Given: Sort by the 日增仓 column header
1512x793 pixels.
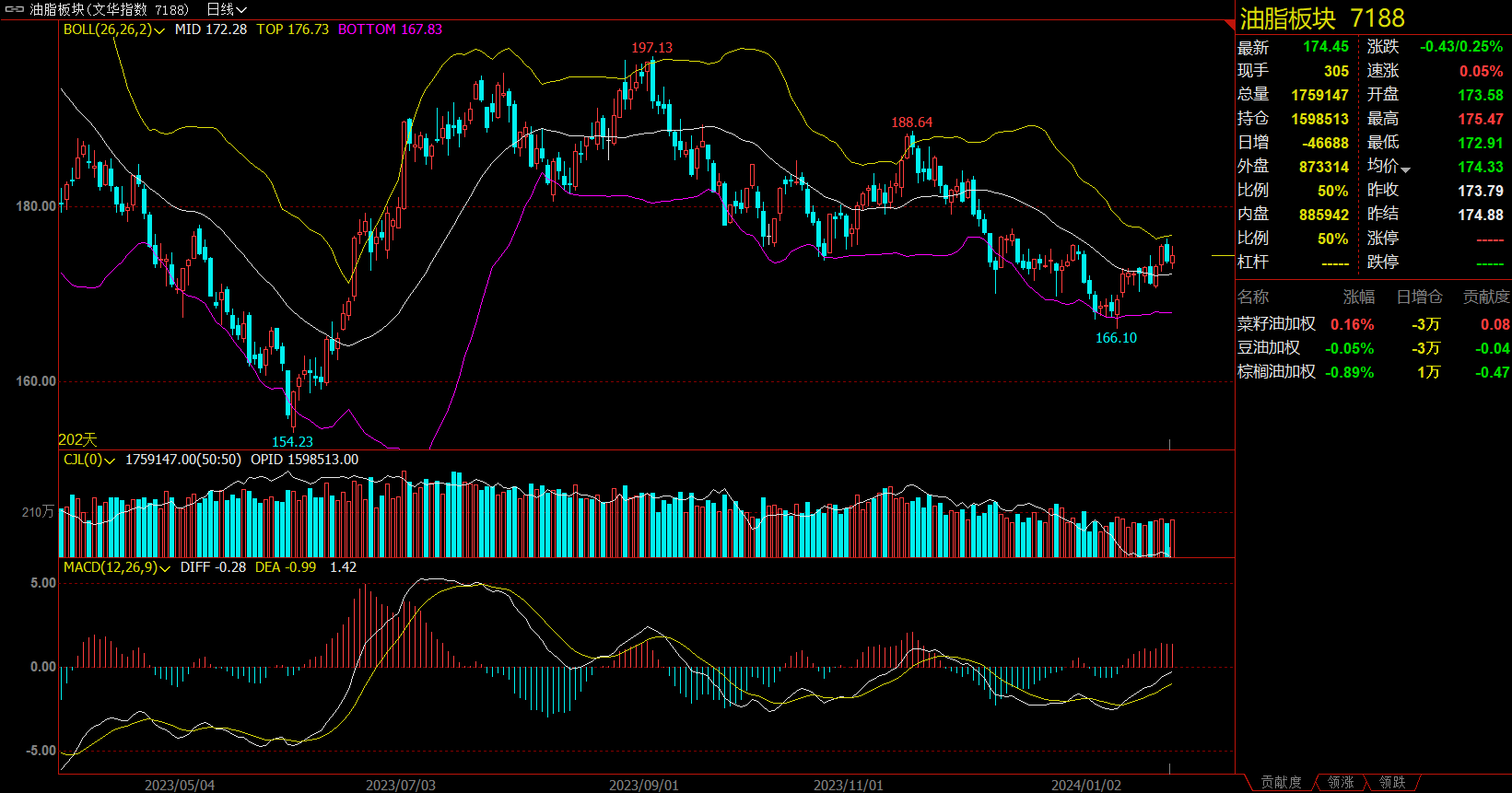Looking at the screenshot, I should [x=1419, y=297].
